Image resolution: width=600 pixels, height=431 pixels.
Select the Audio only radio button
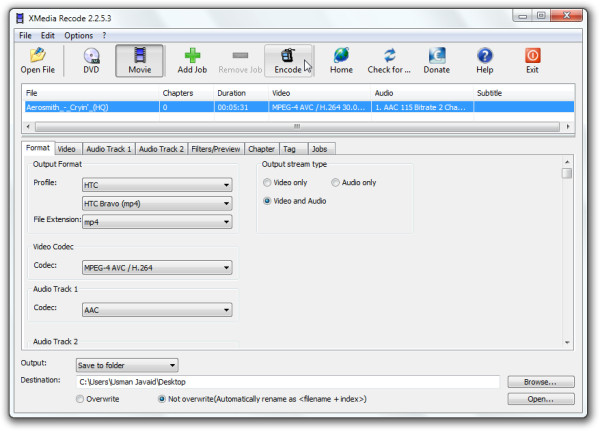coord(335,183)
